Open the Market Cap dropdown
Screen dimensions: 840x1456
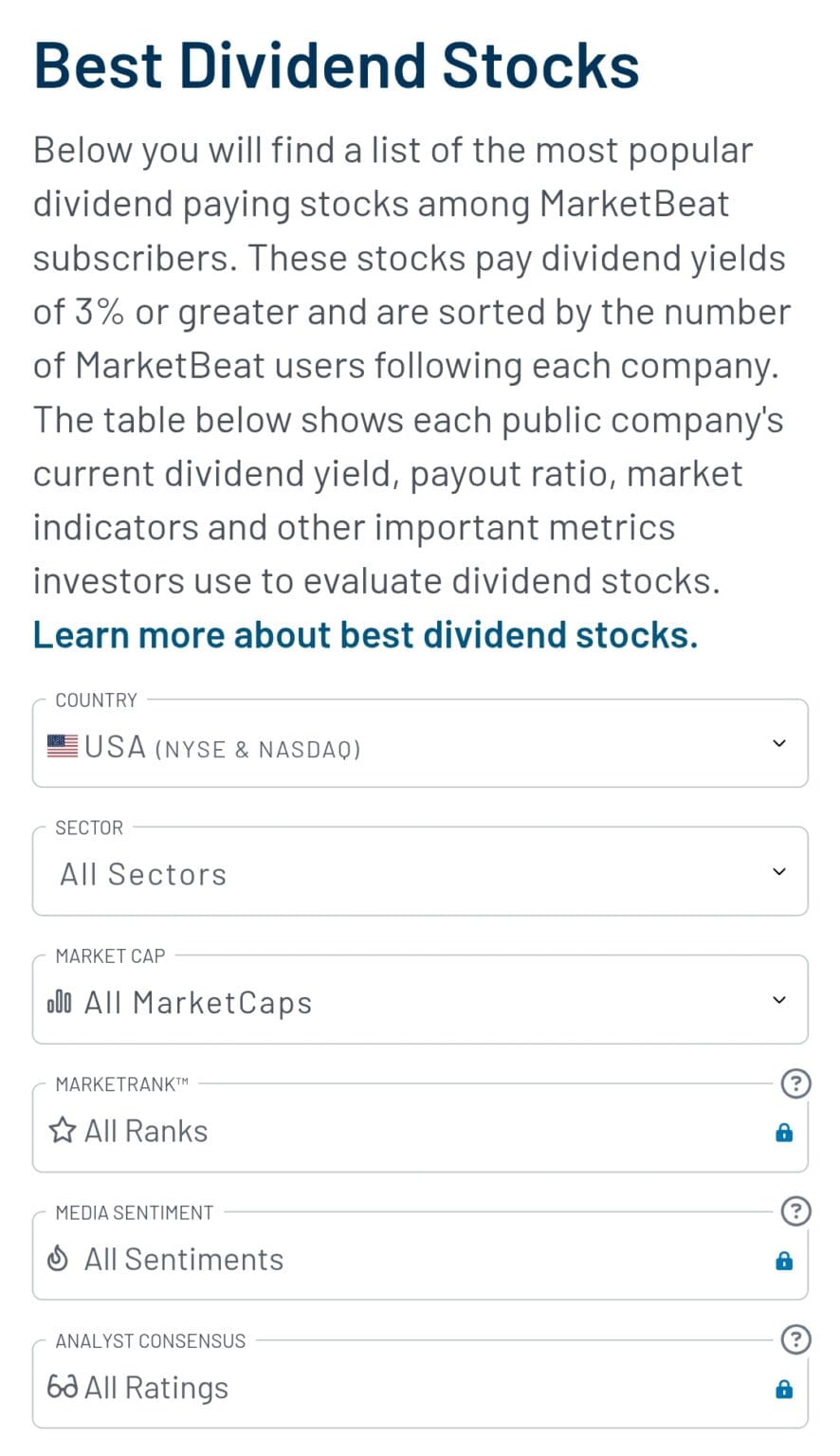[x=420, y=1000]
